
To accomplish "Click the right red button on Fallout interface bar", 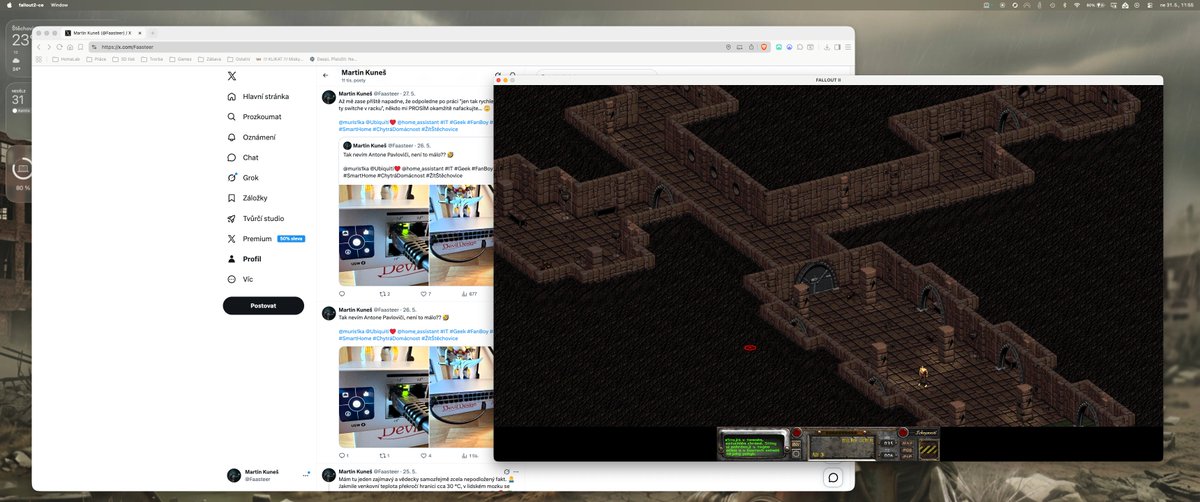I will (903, 432).
